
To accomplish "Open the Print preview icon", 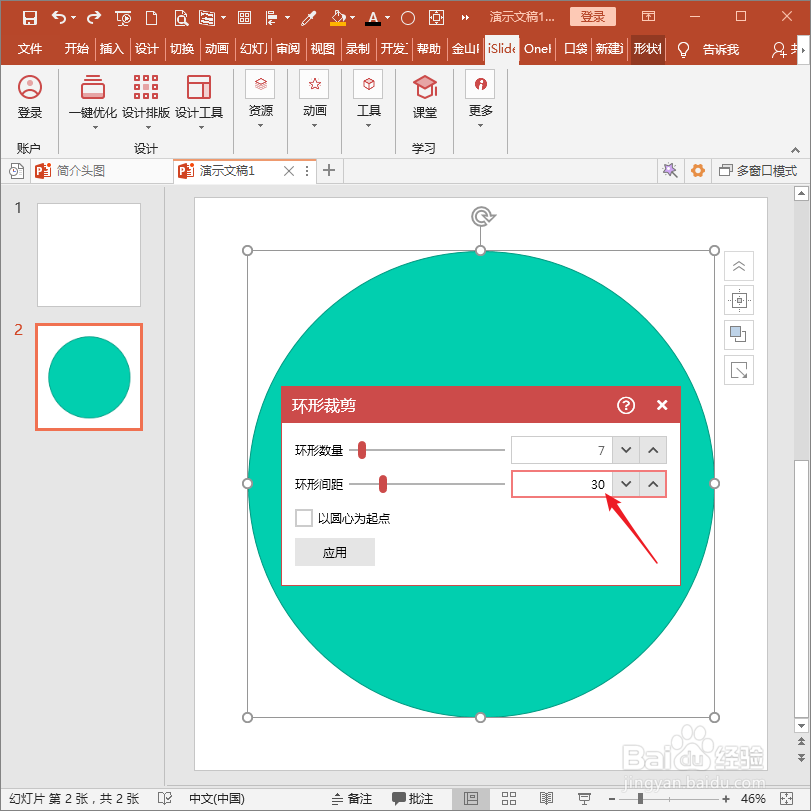I will click(181, 18).
